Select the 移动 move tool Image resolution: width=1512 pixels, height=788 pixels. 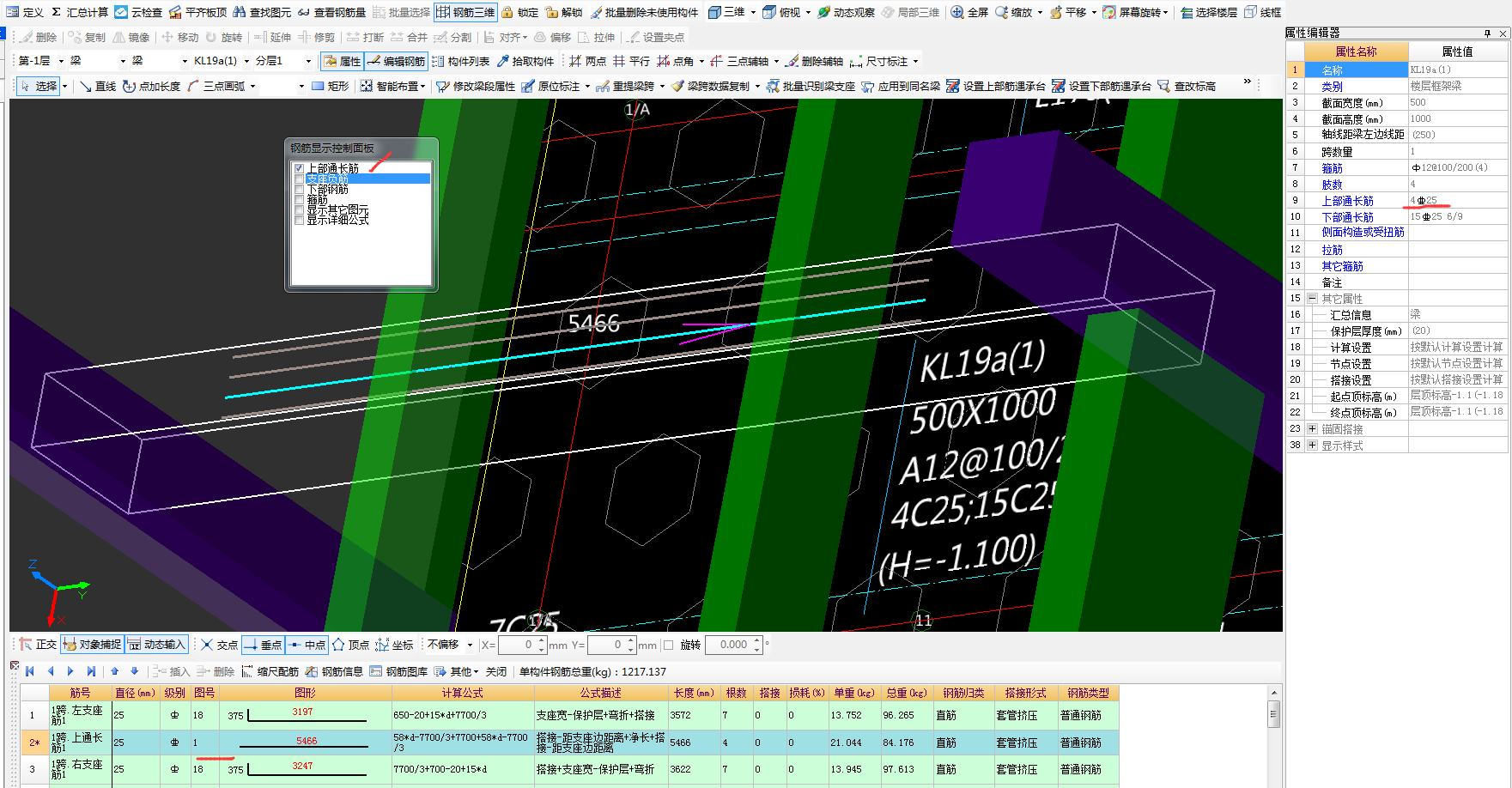pos(180,37)
